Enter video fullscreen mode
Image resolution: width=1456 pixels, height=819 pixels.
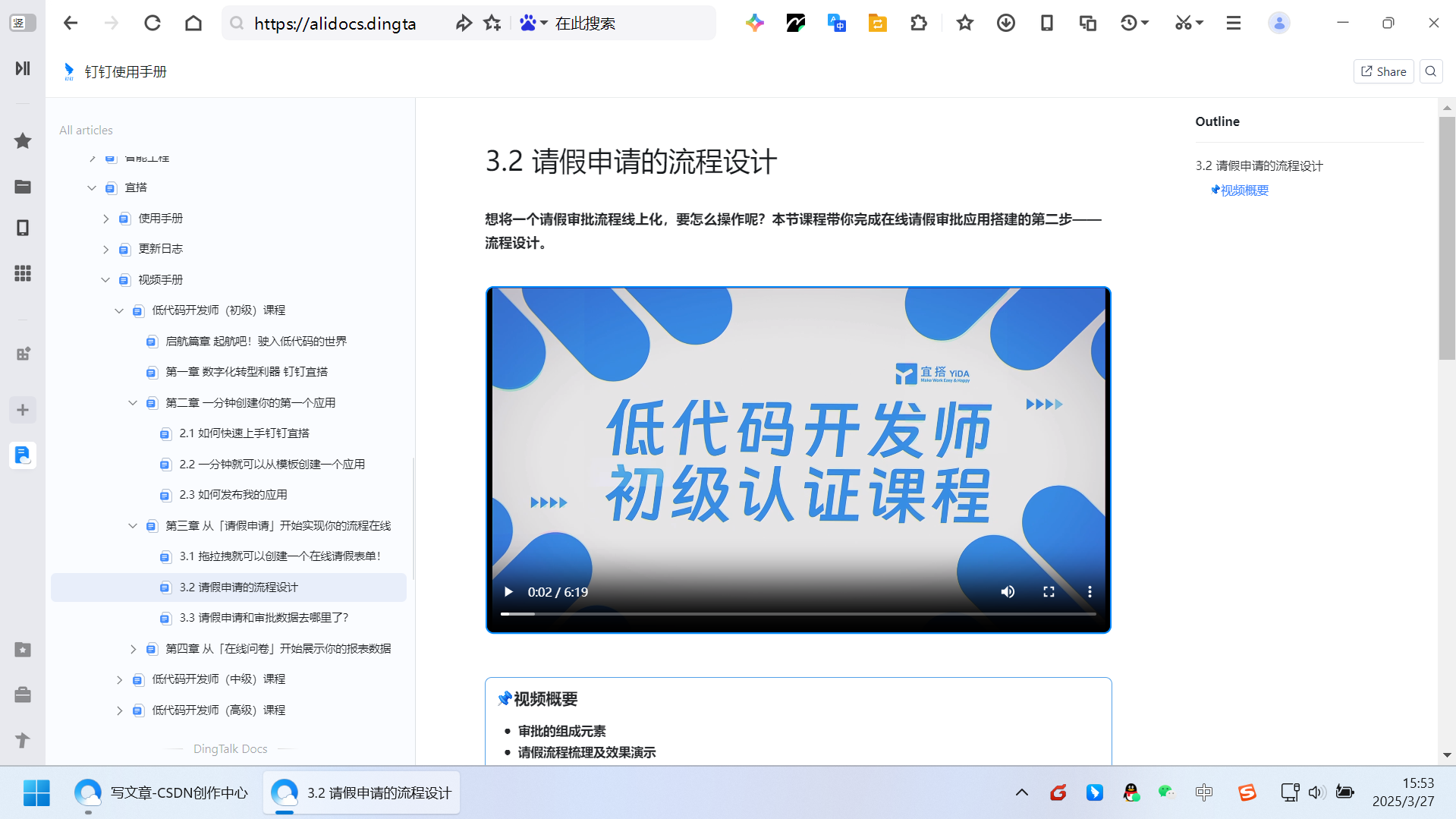1049,592
